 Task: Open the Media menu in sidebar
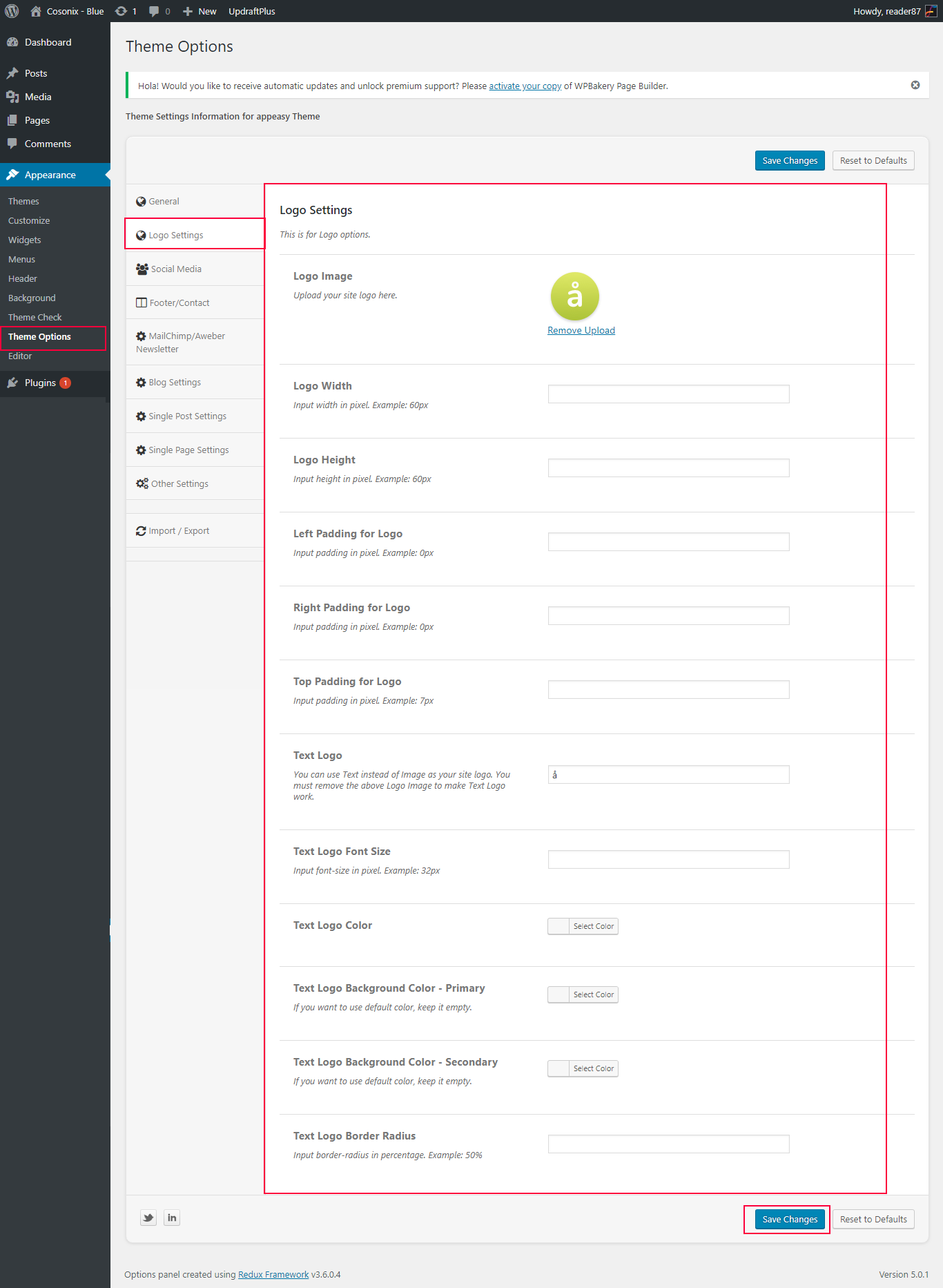pyautogui.click(x=38, y=97)
